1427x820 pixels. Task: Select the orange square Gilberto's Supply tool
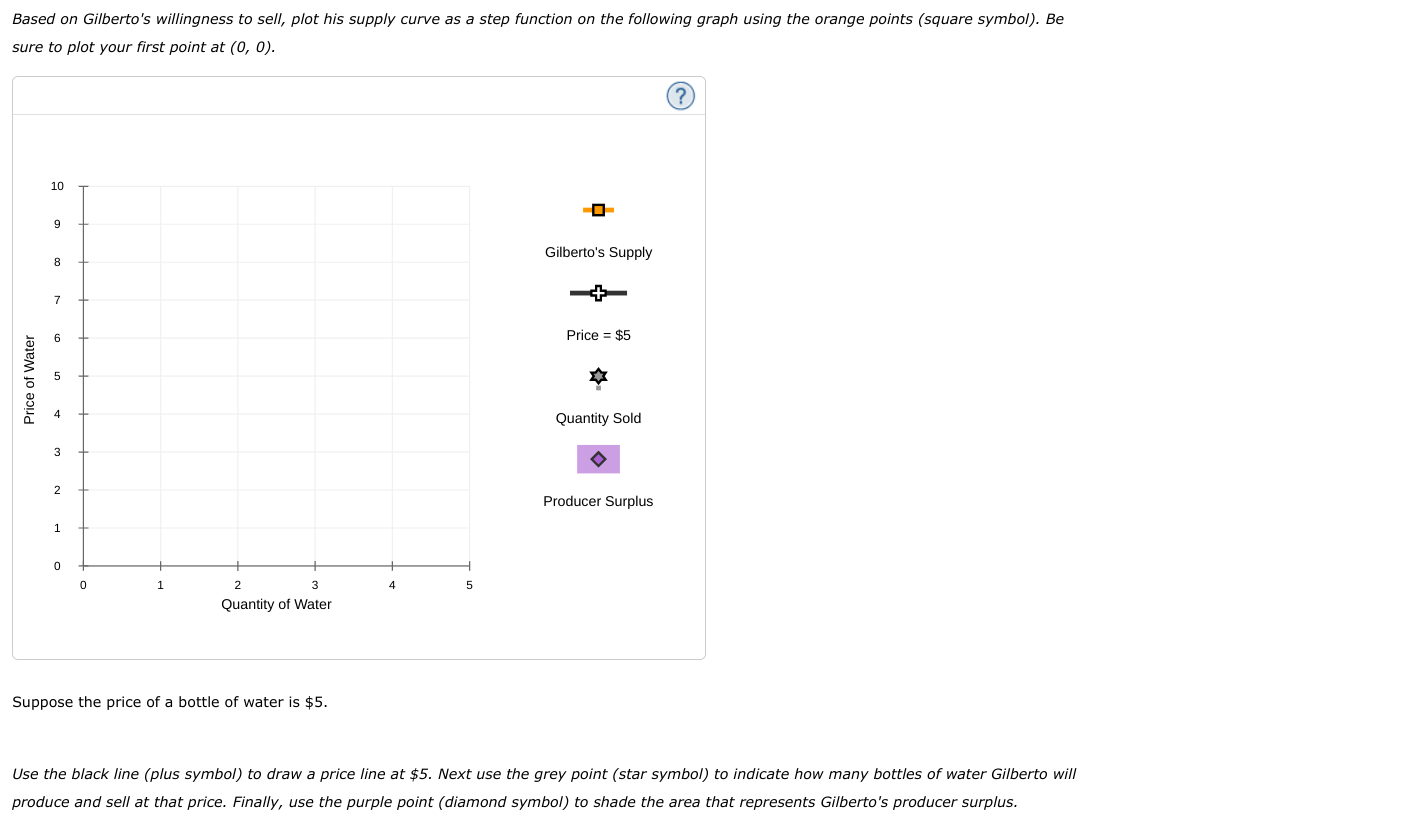pos(598,209)
